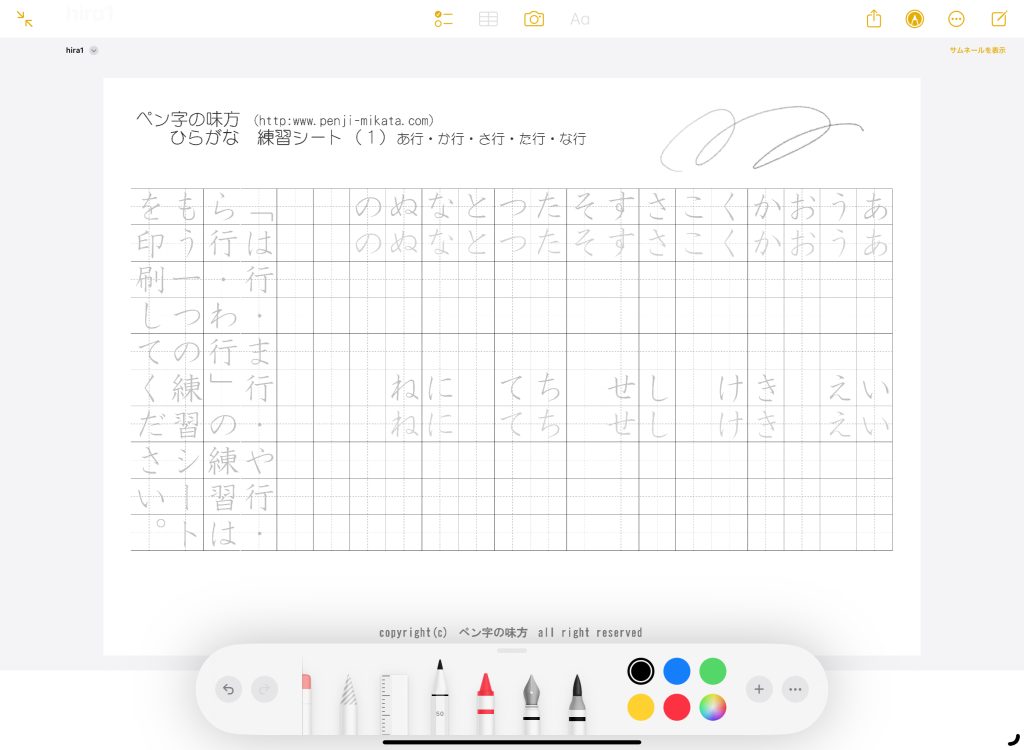Select the striped-tip pencil tool
Image resolution: width=1024 pixels, height=750 pixels.
[x=348, y=700]
